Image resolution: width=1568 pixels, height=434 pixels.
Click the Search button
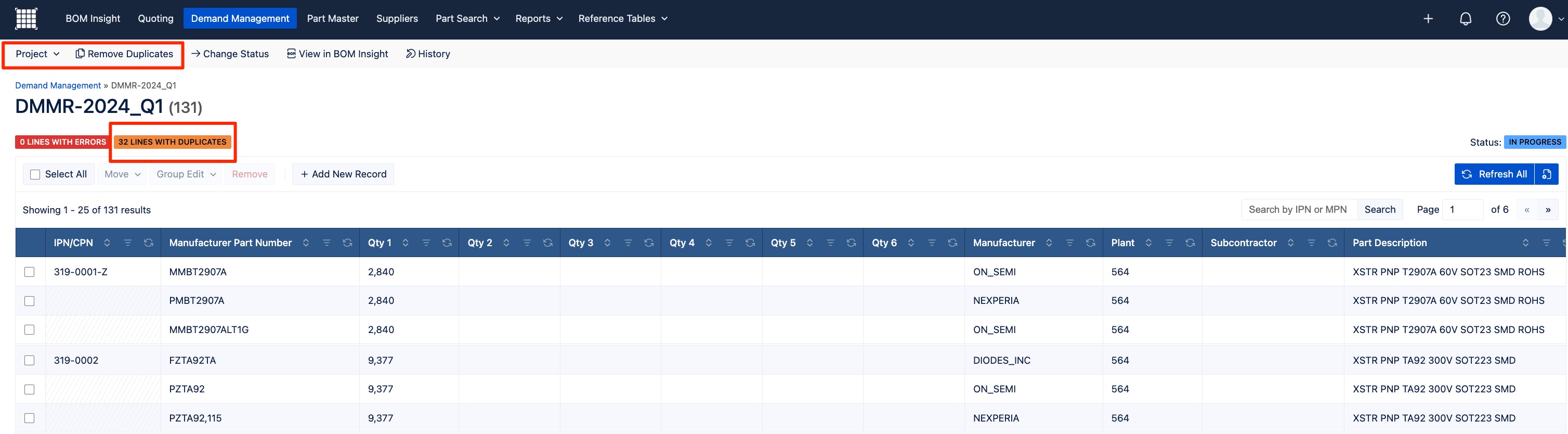[x=1380, y=210]
